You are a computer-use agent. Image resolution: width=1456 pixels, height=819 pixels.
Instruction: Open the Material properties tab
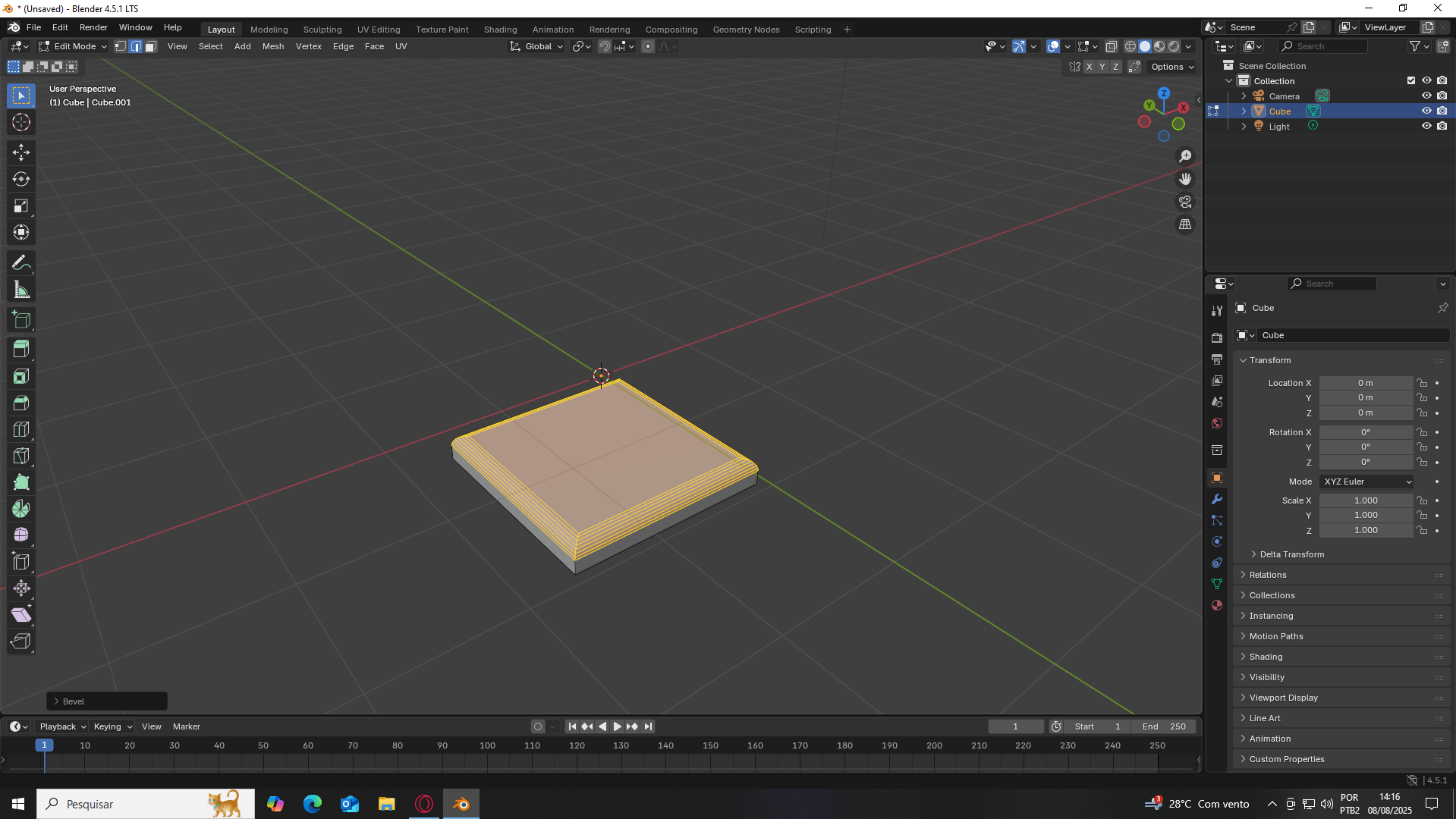[1217, 605]
